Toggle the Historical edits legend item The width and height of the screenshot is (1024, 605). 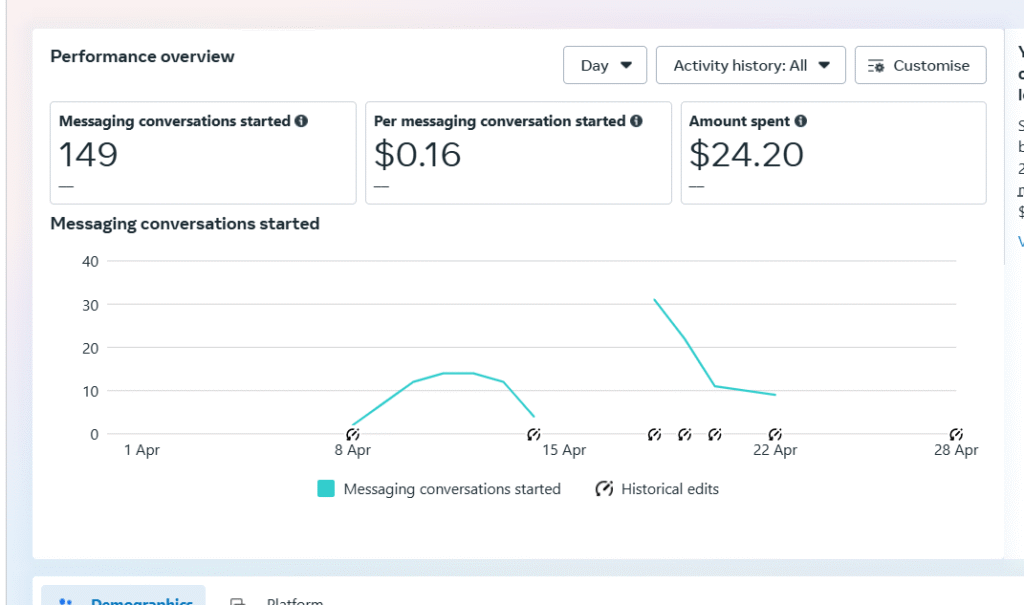tap(658, 489)
